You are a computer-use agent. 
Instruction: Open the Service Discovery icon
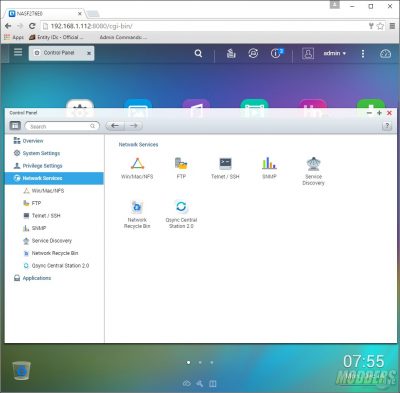pyautogui.click(x=313, y=164)
